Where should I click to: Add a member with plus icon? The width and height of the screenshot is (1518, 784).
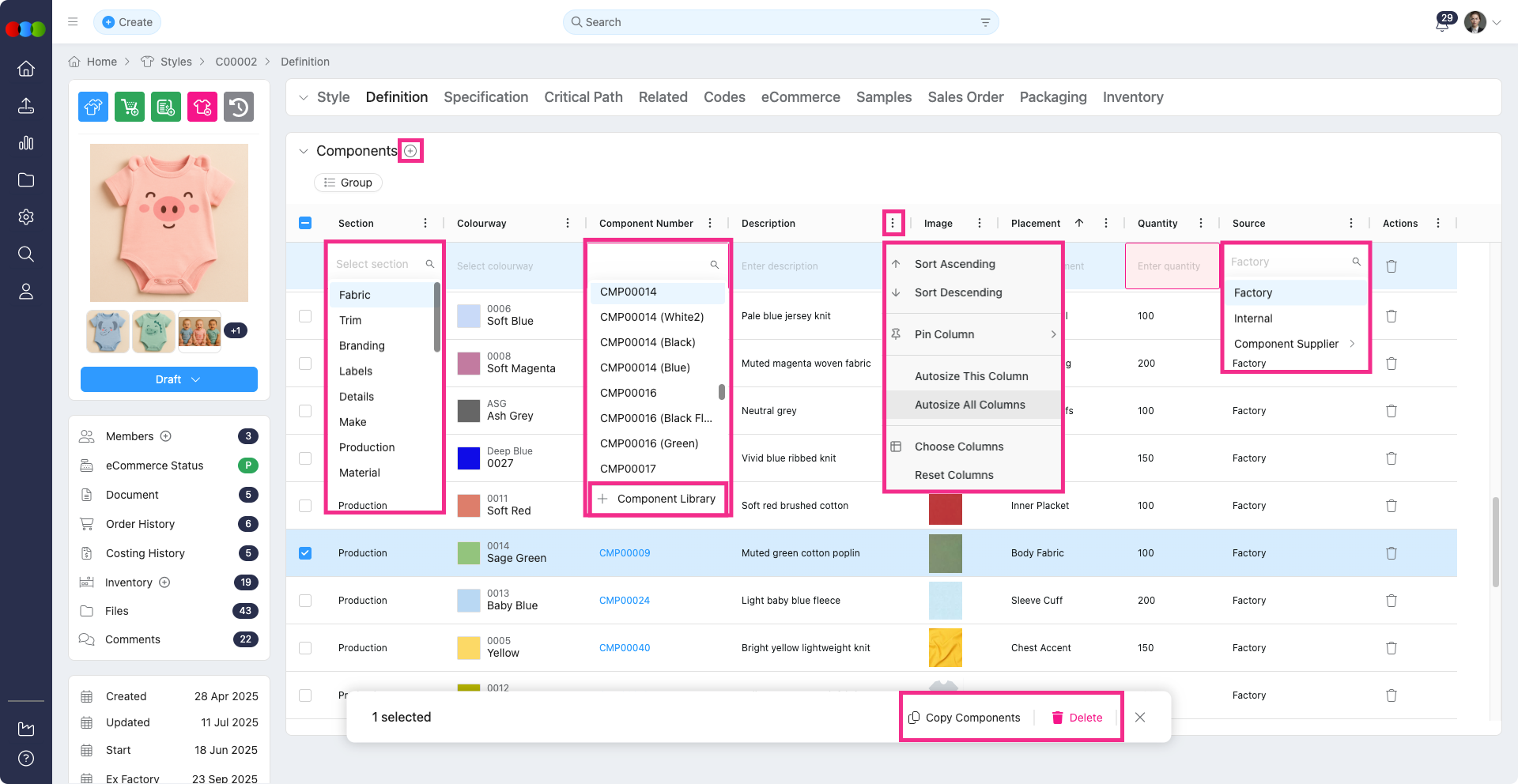click(166, 436)
